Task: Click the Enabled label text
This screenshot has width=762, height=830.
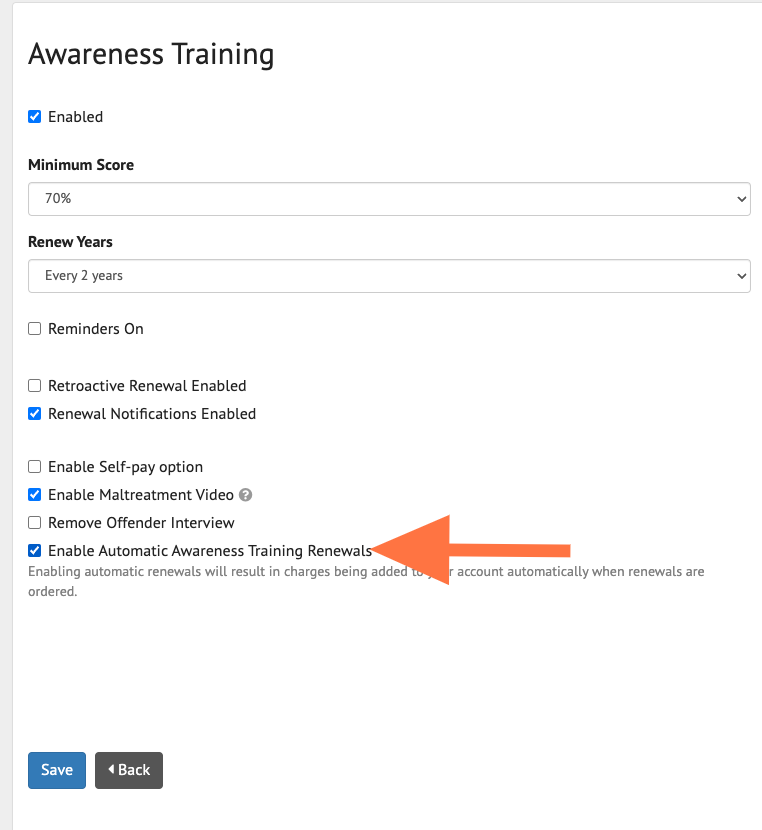Action: (76, 117)
